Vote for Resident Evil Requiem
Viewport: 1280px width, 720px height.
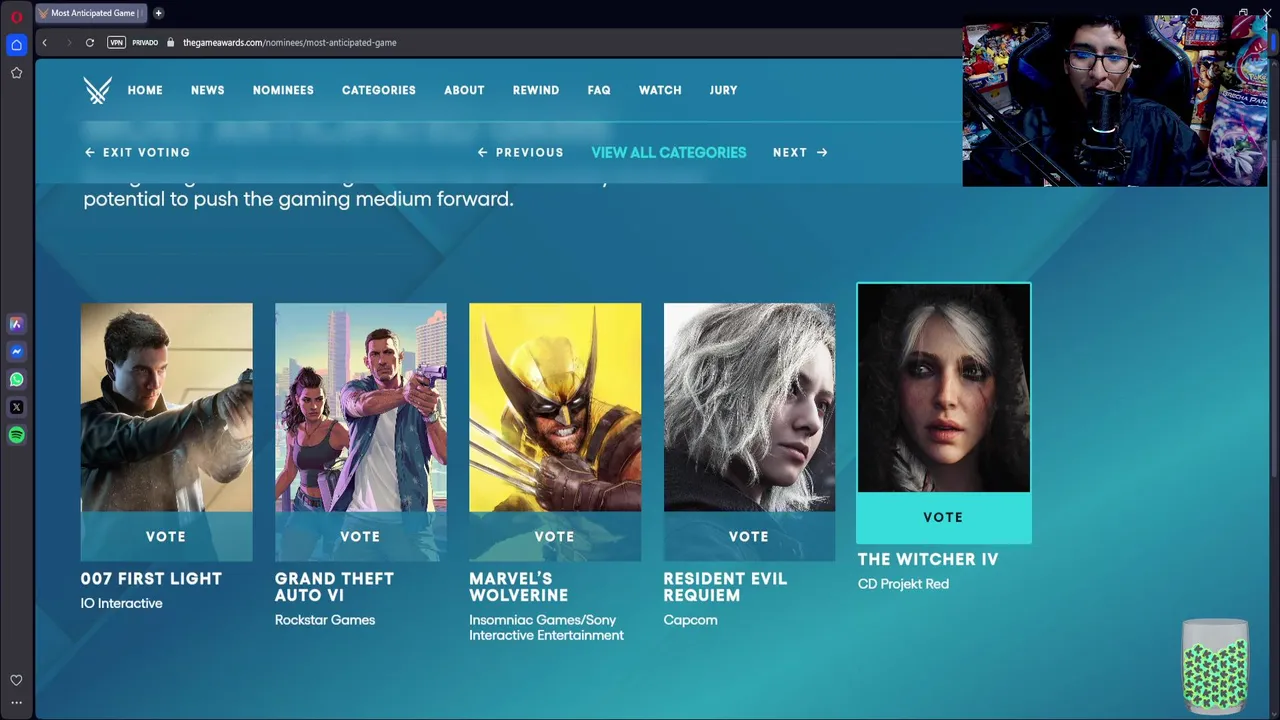(749, 537)
